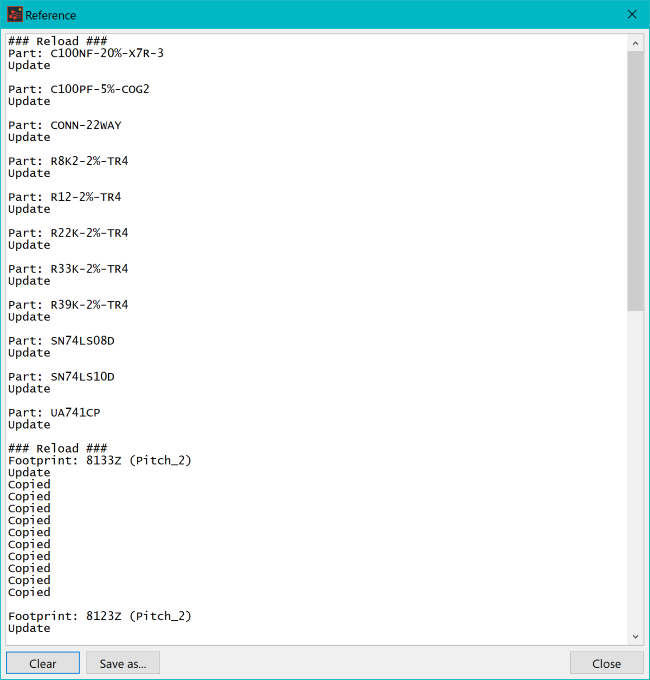The image size is (650, 680).
Task: Select line 'Part: R39K-2%-TR4'
Action: point(68,305)
